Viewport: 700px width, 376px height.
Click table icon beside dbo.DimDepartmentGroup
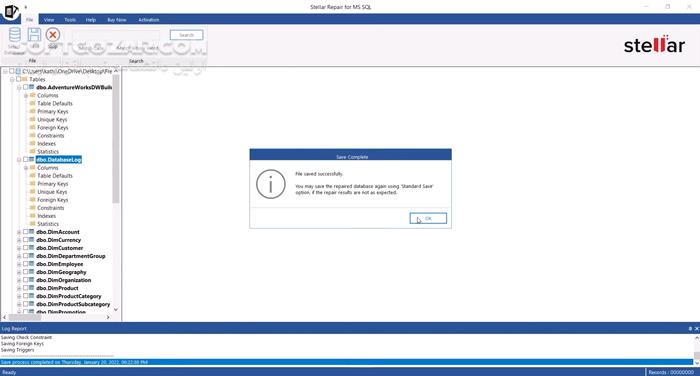pyautogui.click(x=32, y=256)
